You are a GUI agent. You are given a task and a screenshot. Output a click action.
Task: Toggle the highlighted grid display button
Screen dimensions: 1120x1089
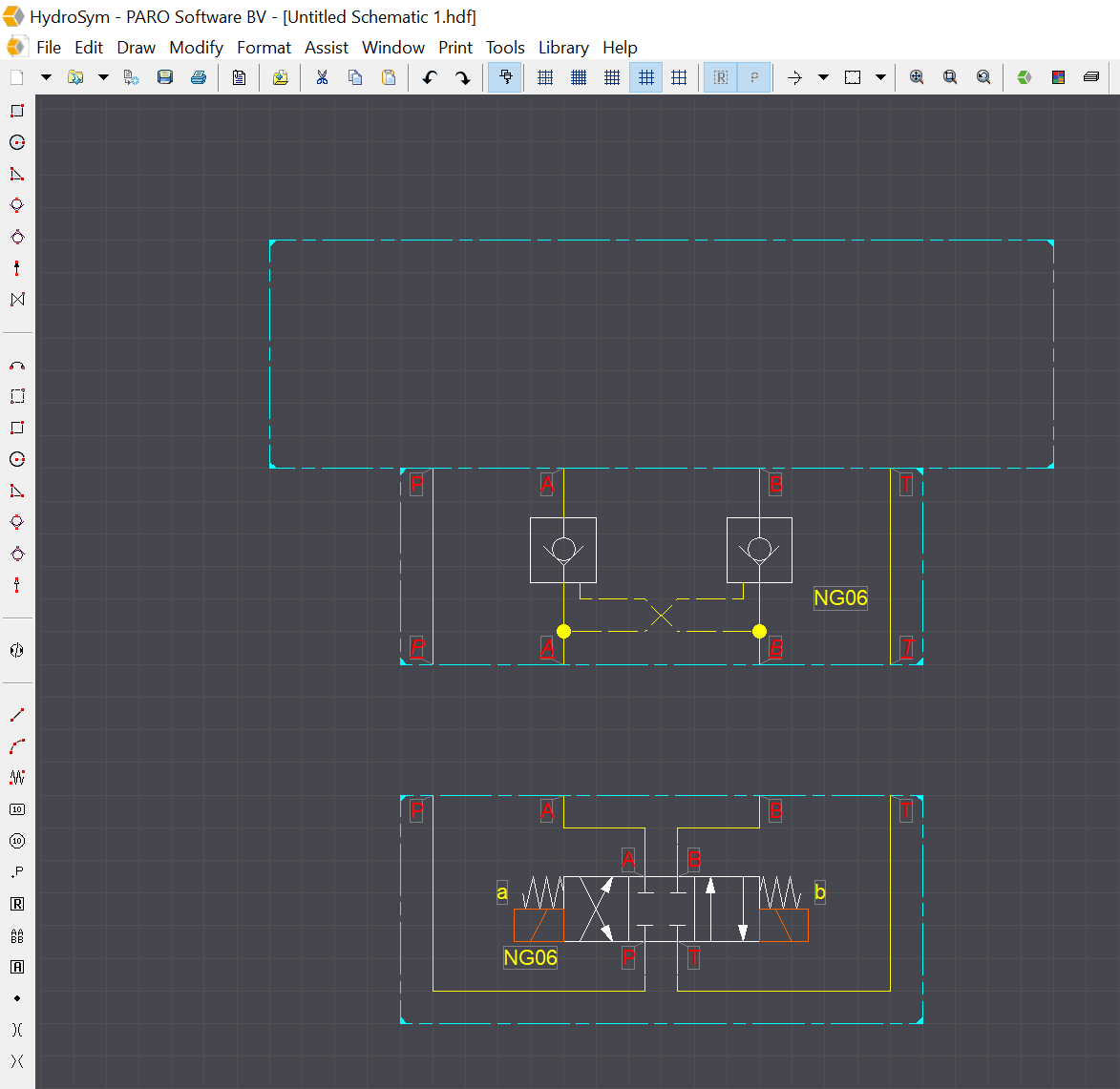pos(646,77)
